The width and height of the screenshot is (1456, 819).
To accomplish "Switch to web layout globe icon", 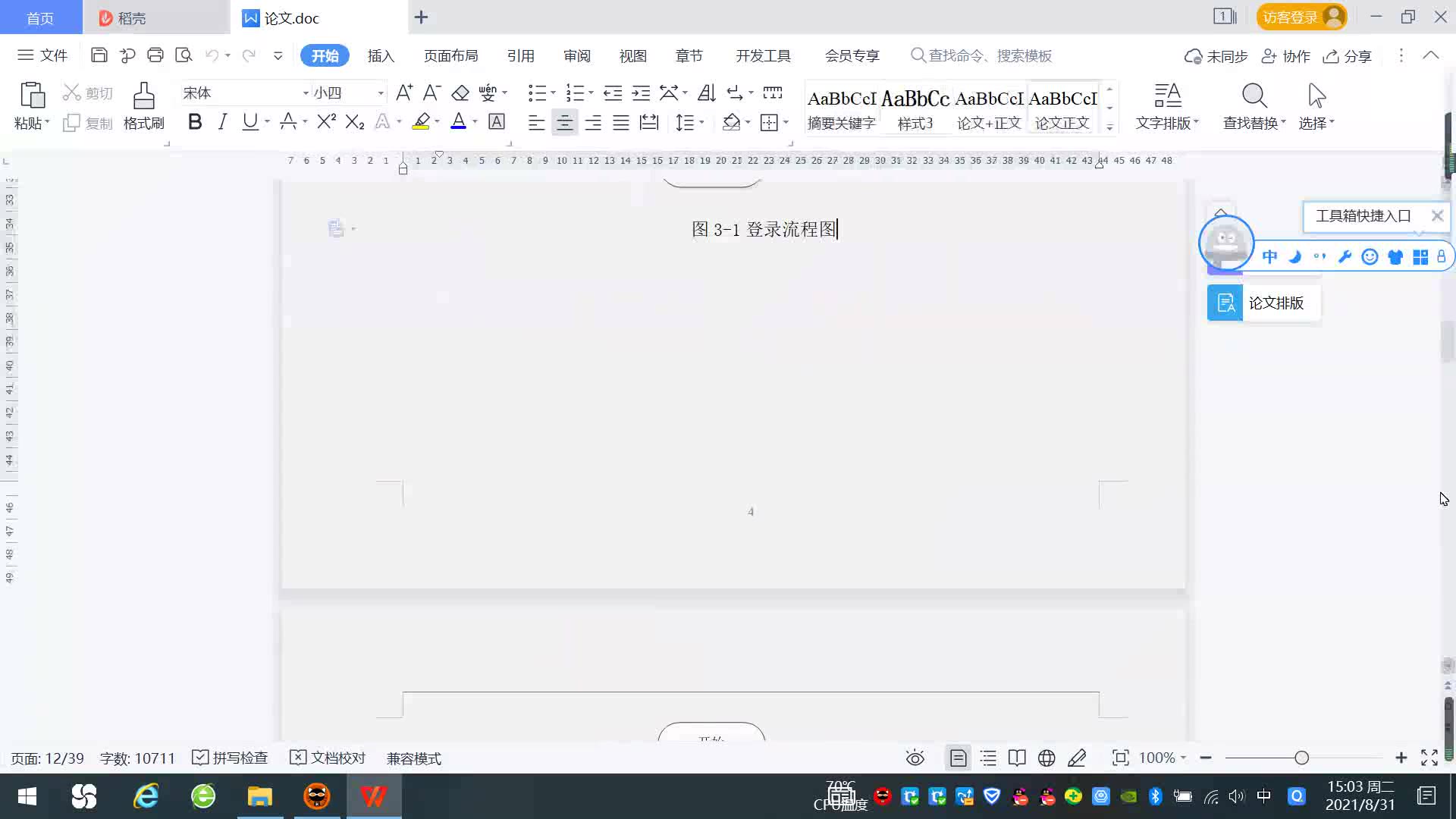I will point(1046,758).
